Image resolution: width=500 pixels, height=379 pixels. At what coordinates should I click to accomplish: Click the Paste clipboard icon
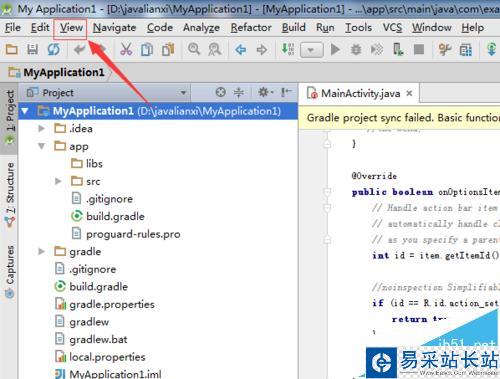point(168,49)
